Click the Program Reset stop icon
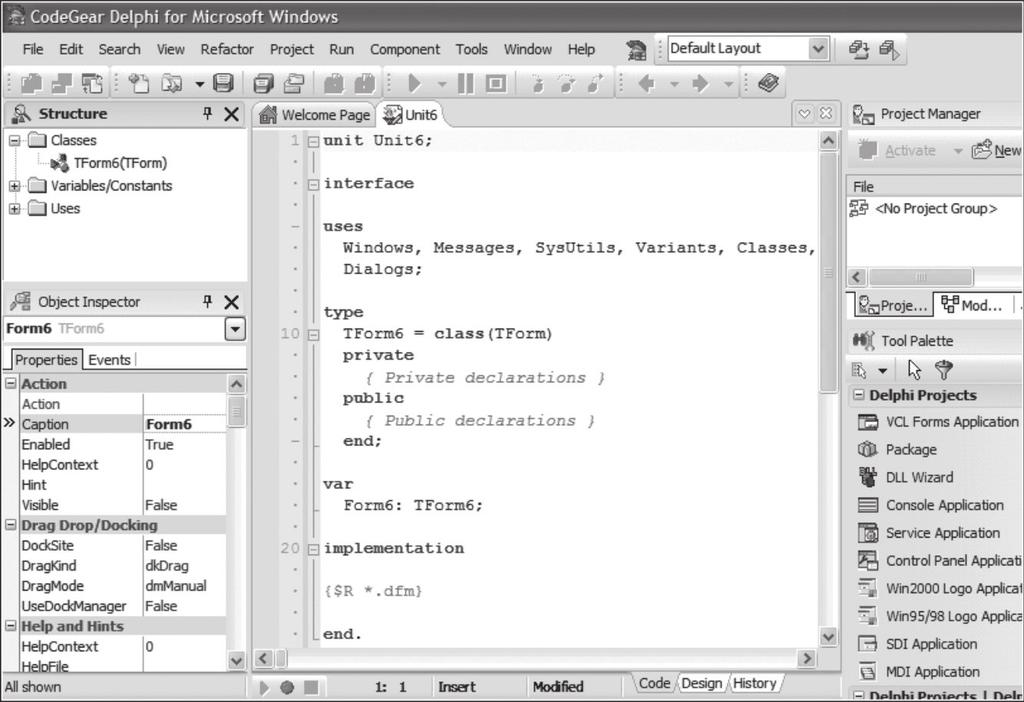This screenshot has height=702, width=1024. (x=496, y=84)
